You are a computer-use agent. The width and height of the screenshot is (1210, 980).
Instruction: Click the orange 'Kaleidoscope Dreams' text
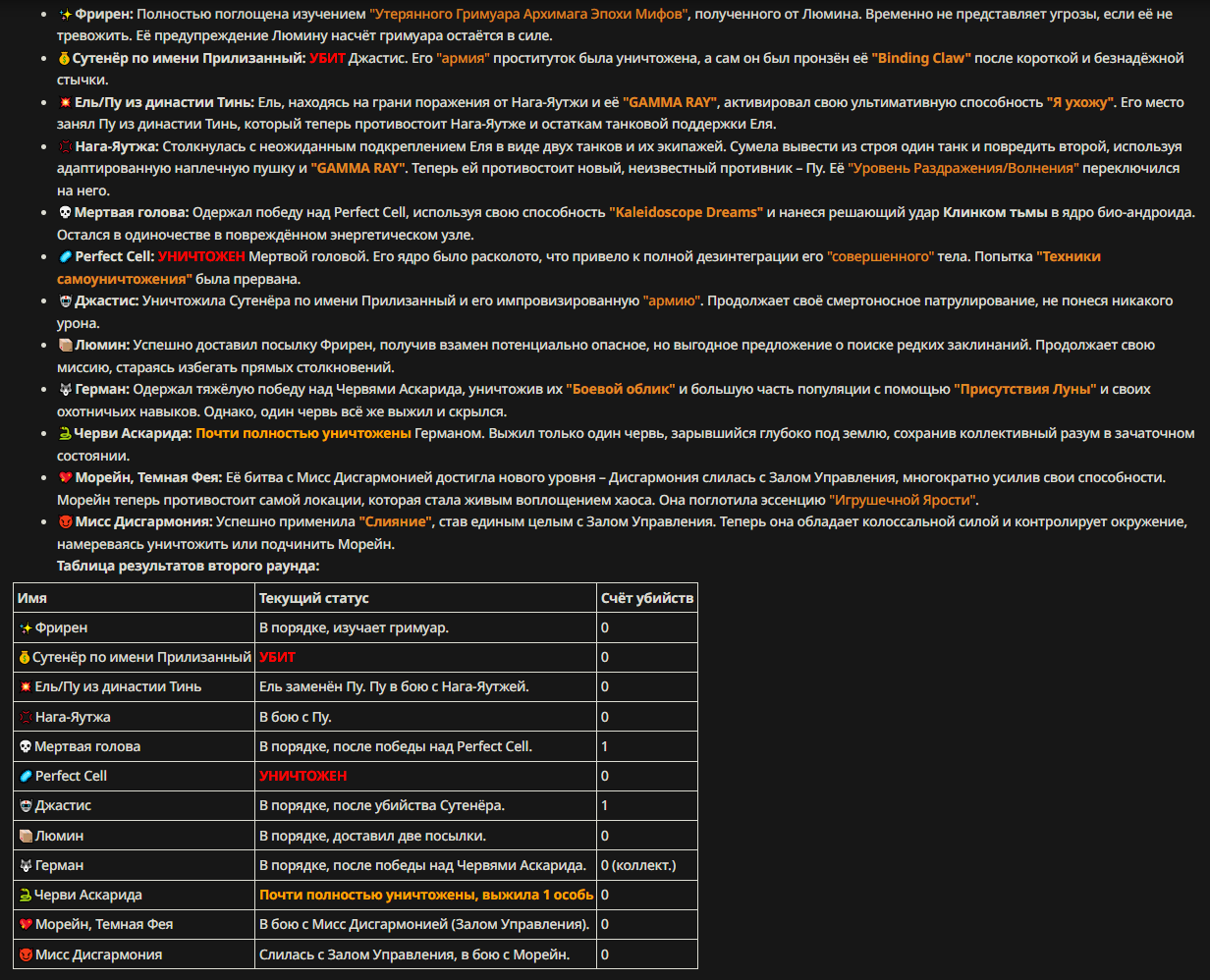(x=687, y=212)
